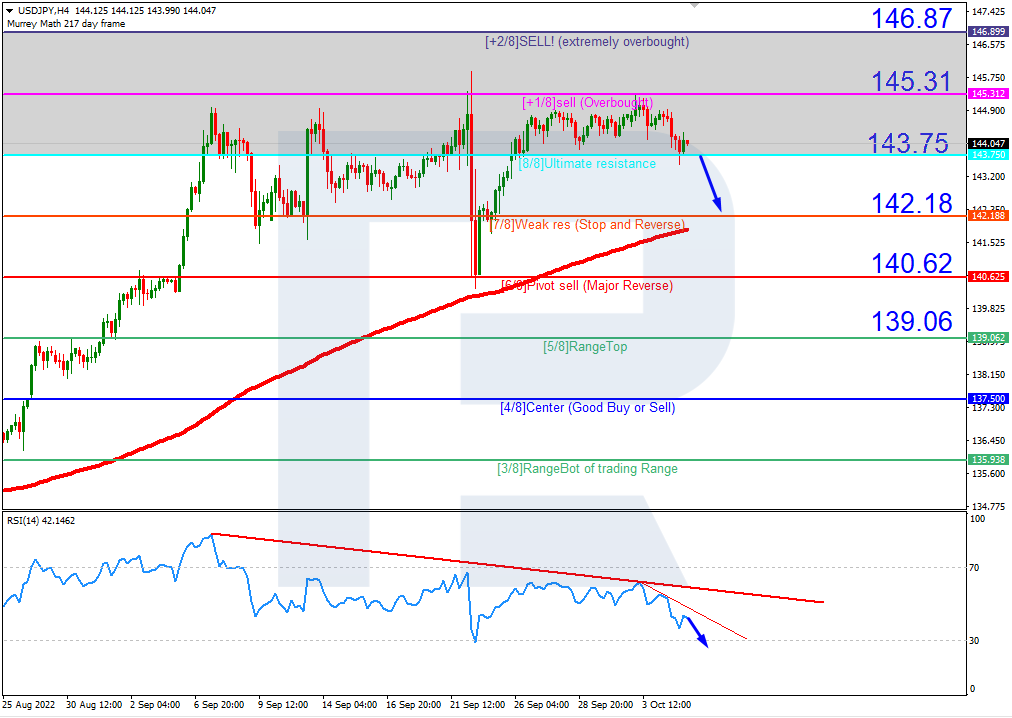Select the orange 142.188 price tag
Image resolution: width=1012 pixels, height=718 pixels.
987,216
